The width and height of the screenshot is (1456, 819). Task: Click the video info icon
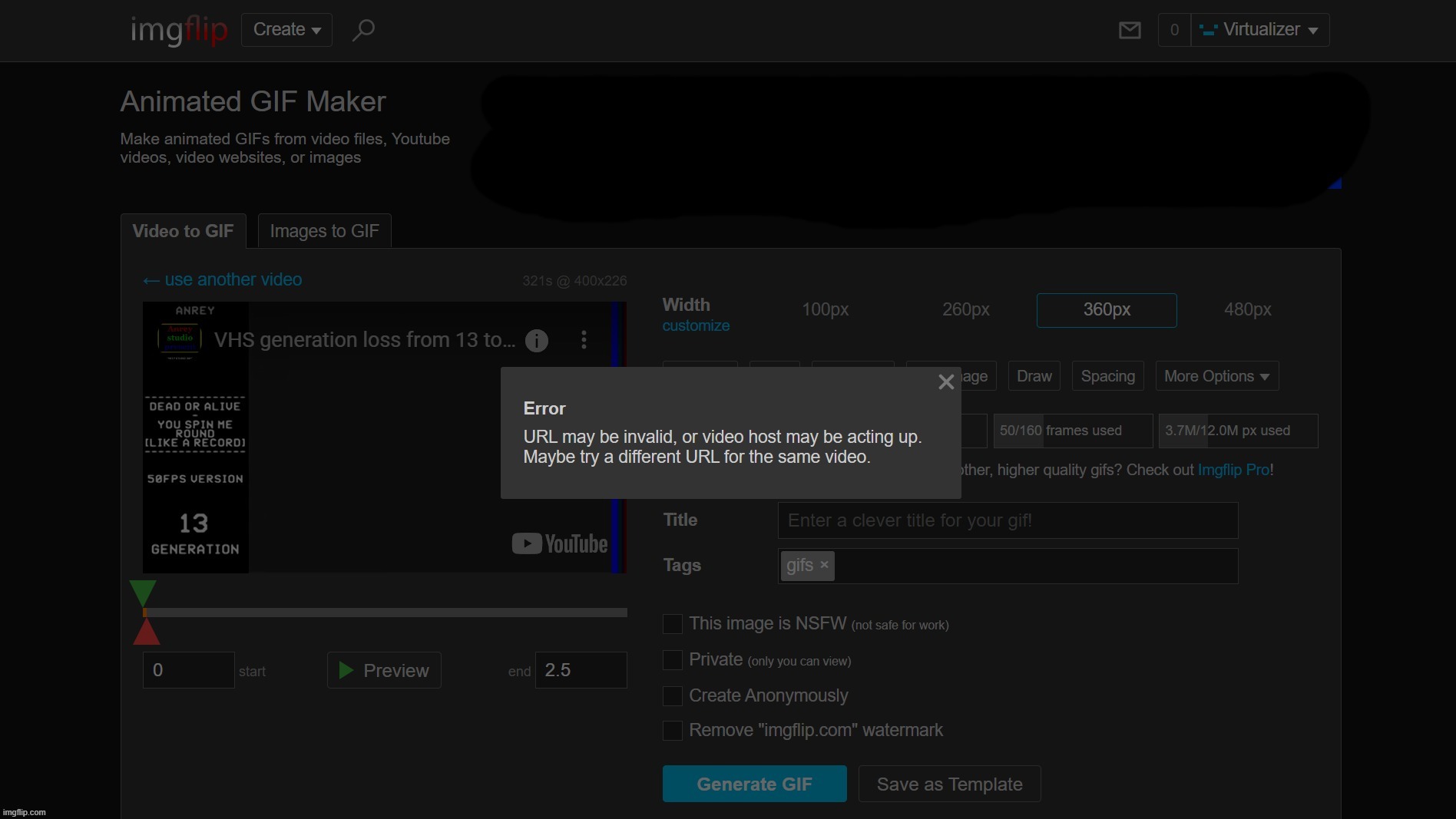(537, 340)
